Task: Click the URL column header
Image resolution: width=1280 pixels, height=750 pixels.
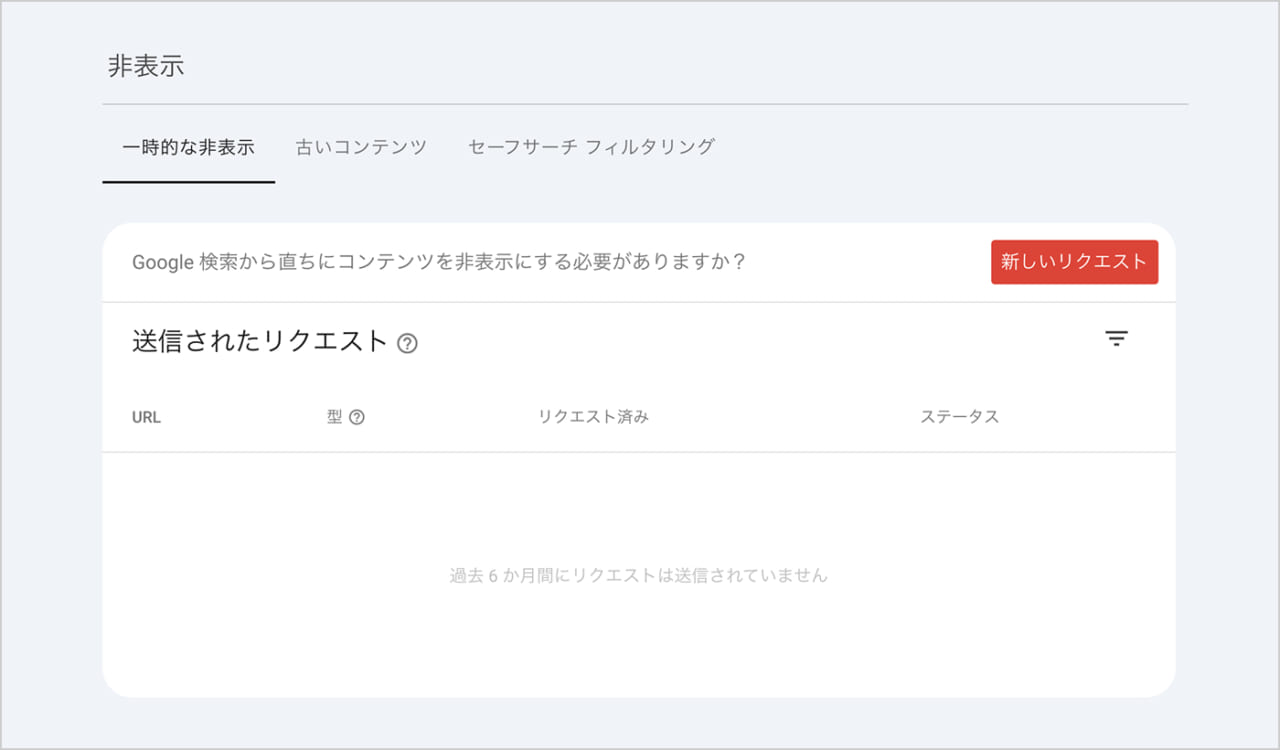Action: (146, 418)
